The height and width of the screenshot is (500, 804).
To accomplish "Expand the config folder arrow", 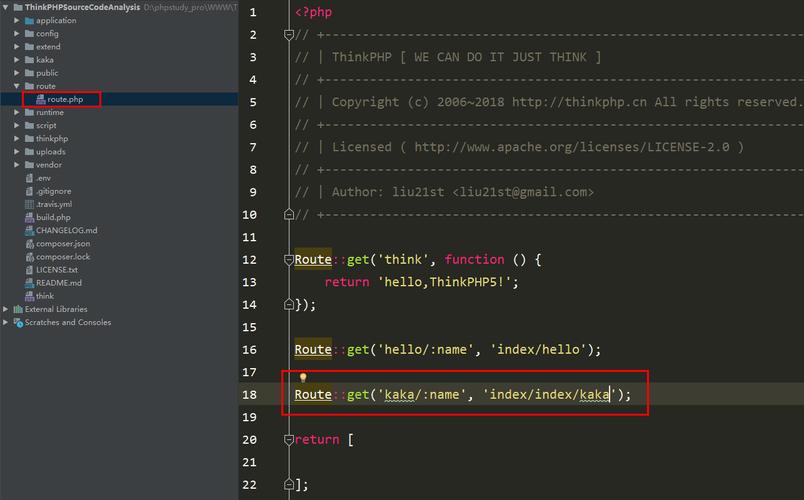I will (x=17, y=33).
